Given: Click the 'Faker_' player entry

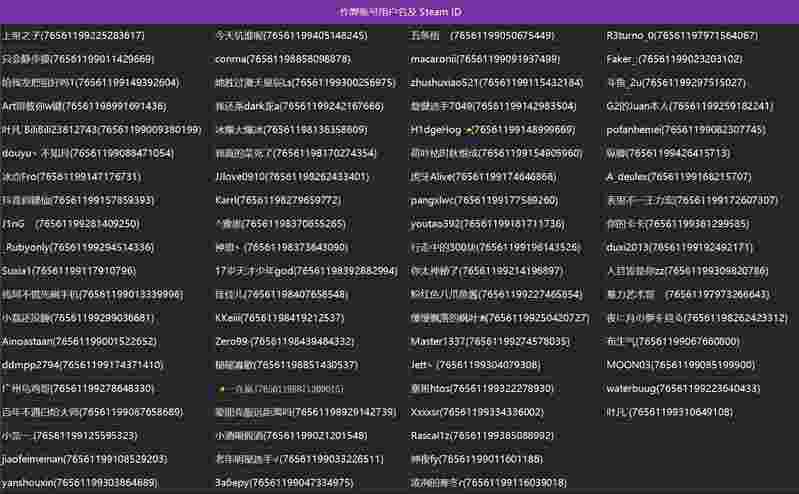Looking at the screenshot, I should click(x=674, y=59).
